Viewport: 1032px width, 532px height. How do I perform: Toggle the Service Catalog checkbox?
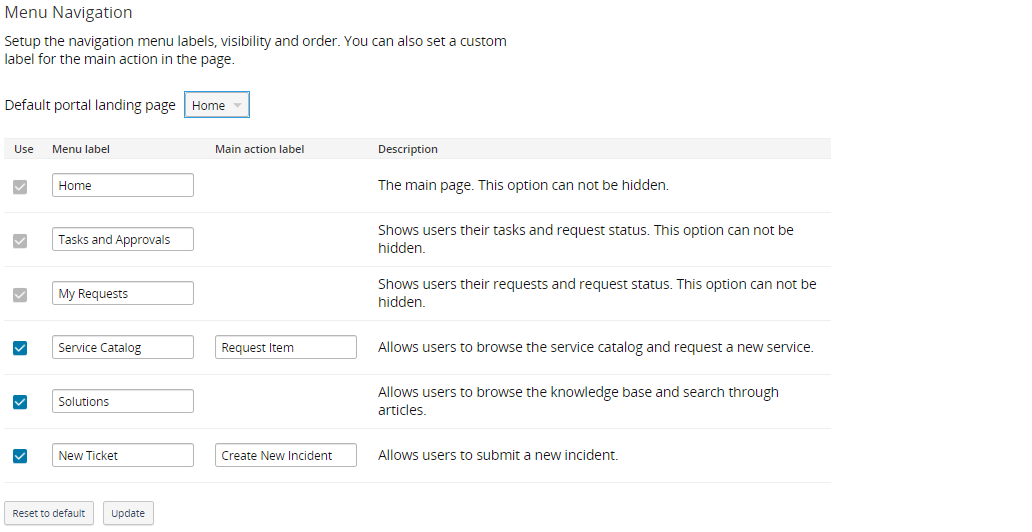(20, 348)
